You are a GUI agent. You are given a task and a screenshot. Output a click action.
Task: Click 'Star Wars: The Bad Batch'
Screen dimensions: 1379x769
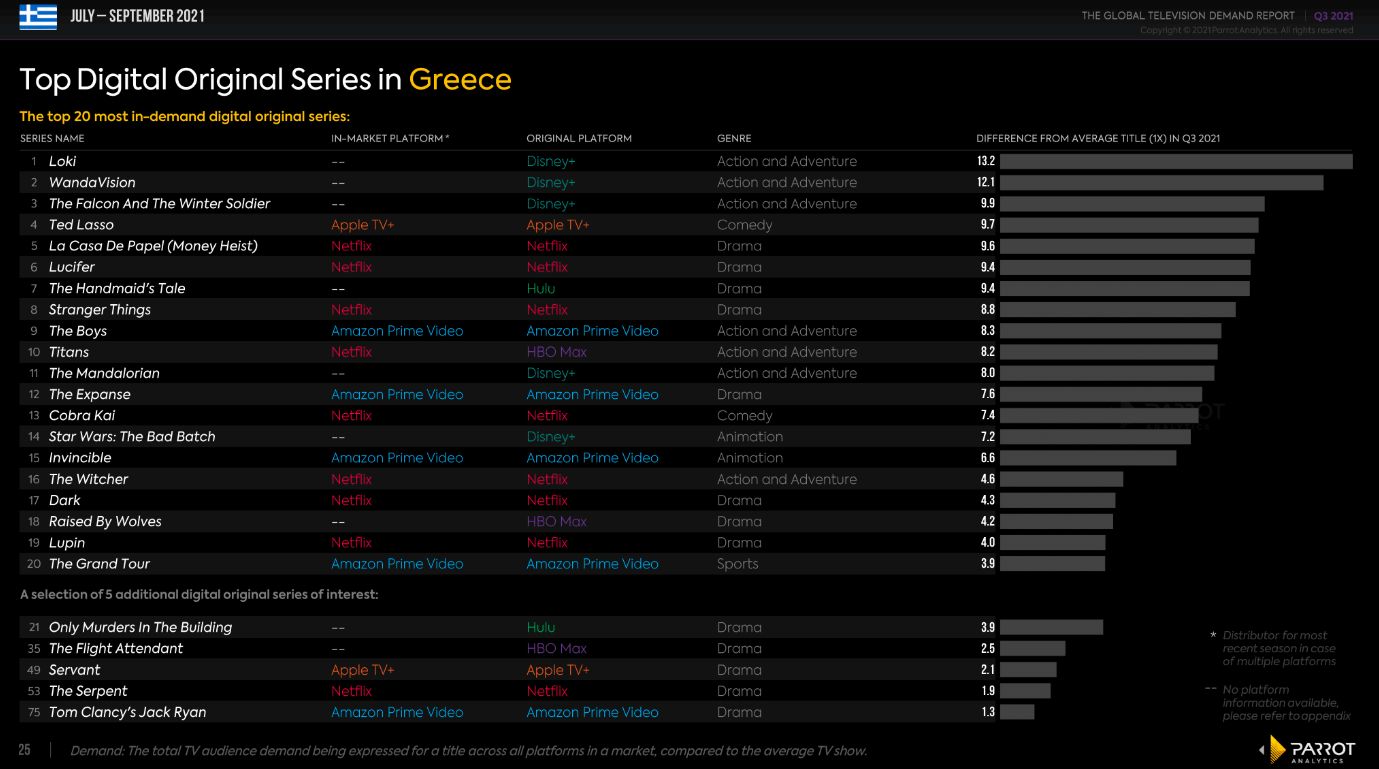click(x=132, y=436)
